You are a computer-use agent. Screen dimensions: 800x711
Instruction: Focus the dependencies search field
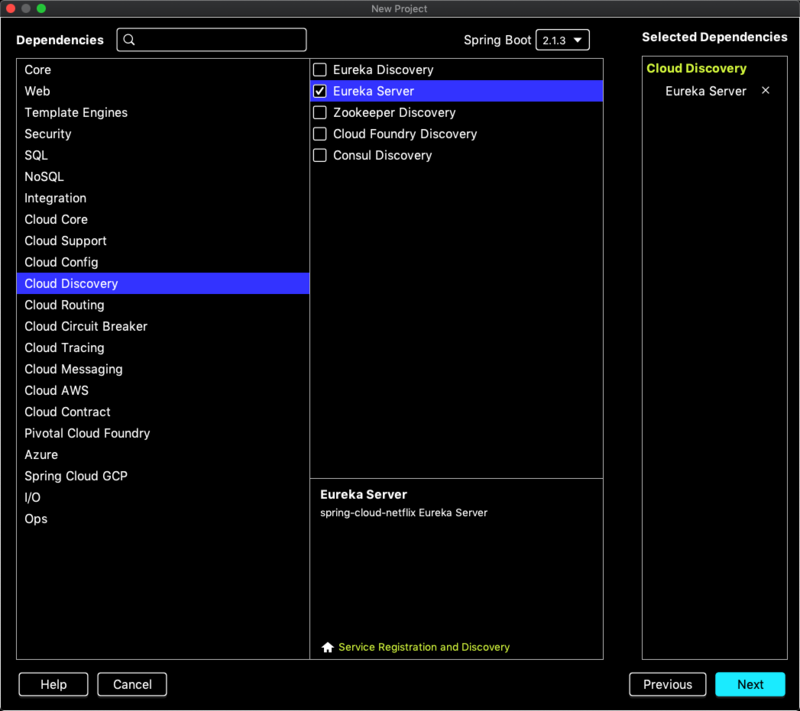[220, 40]
